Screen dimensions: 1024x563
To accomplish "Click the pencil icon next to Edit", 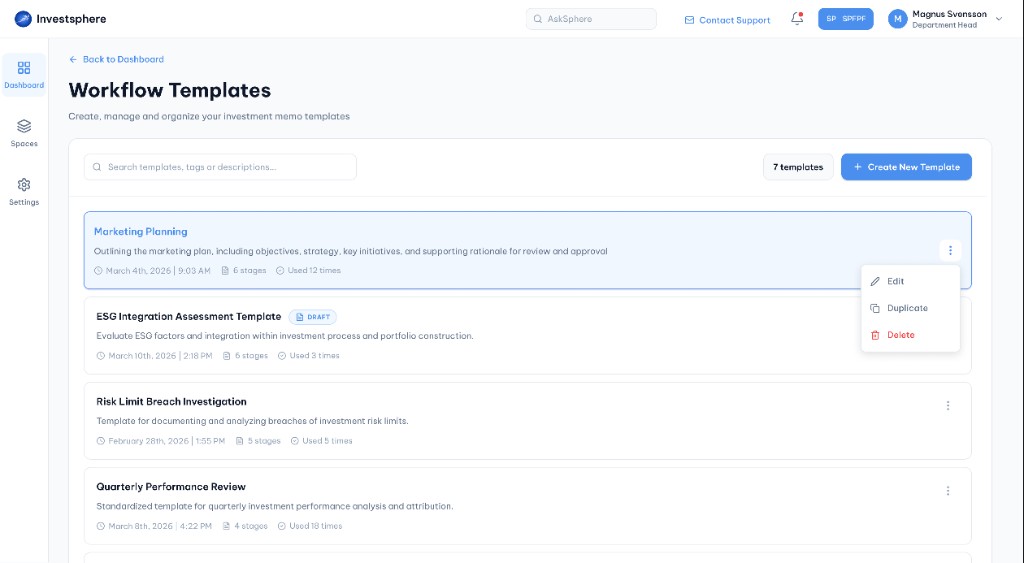I will pos(875,282).
